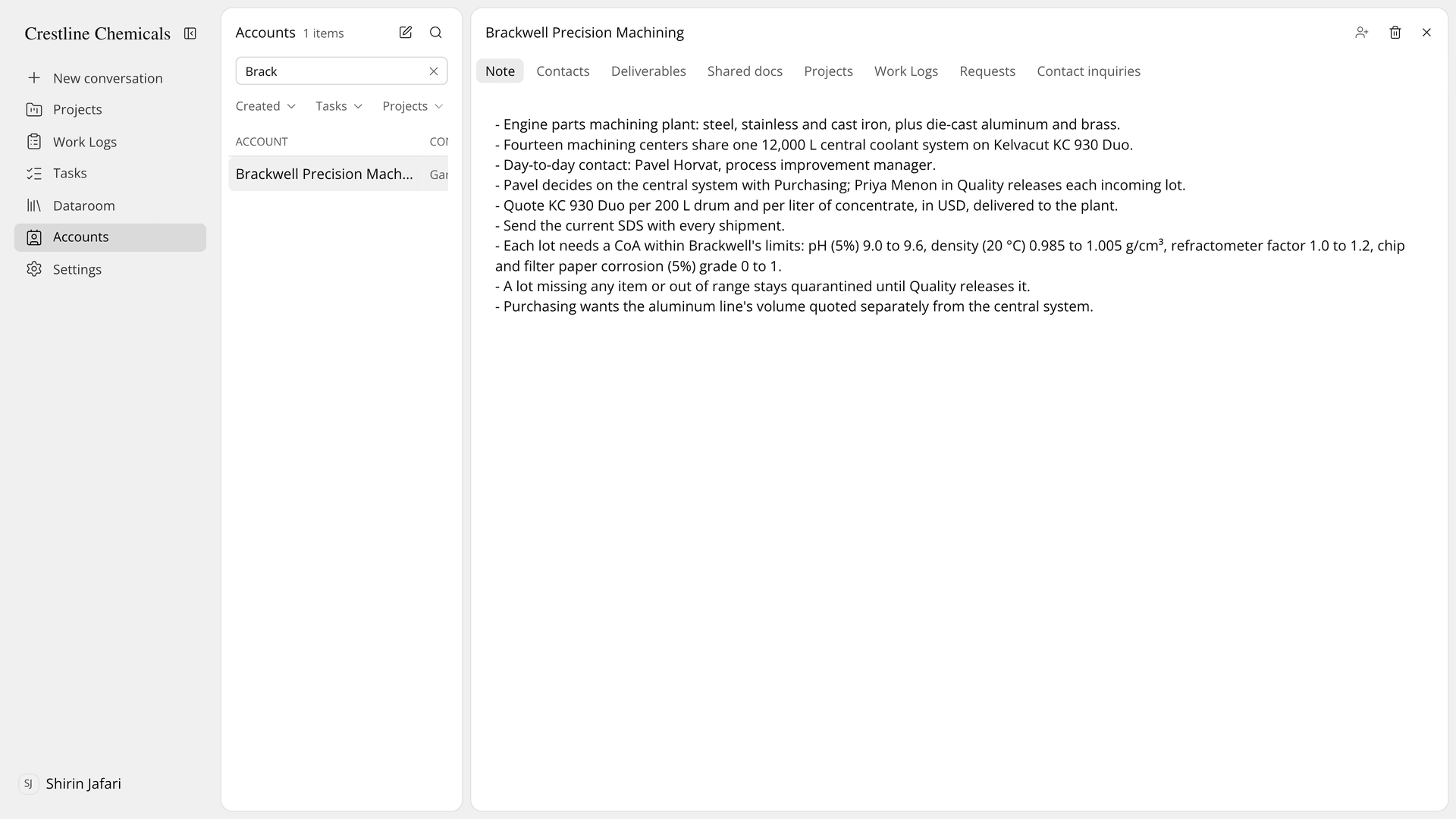Open the Contacts tab

(x=563, y=71)
